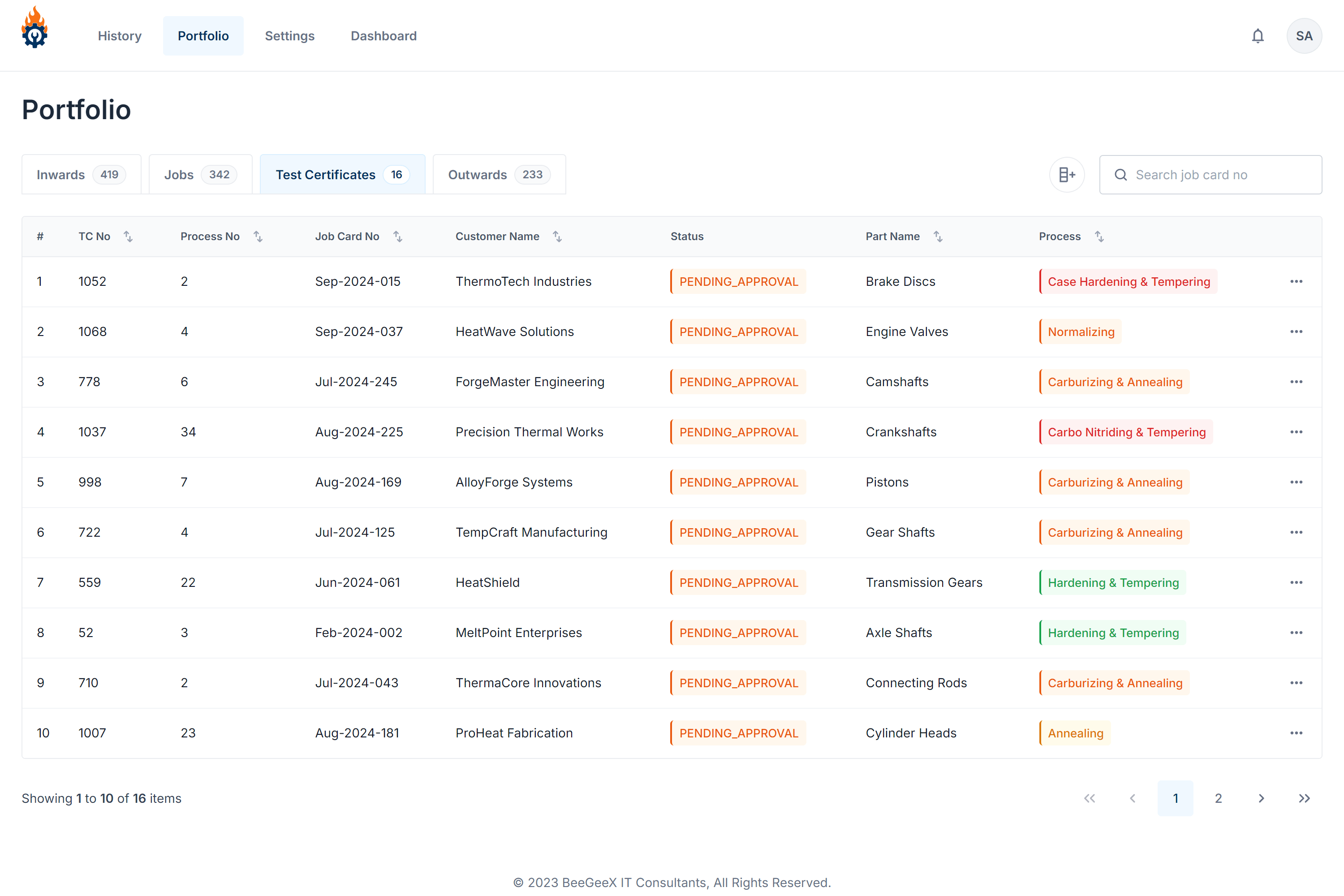Screen dimensions: 1344x896
Task: Click TC number 998
Action: [x=90, y=482]
